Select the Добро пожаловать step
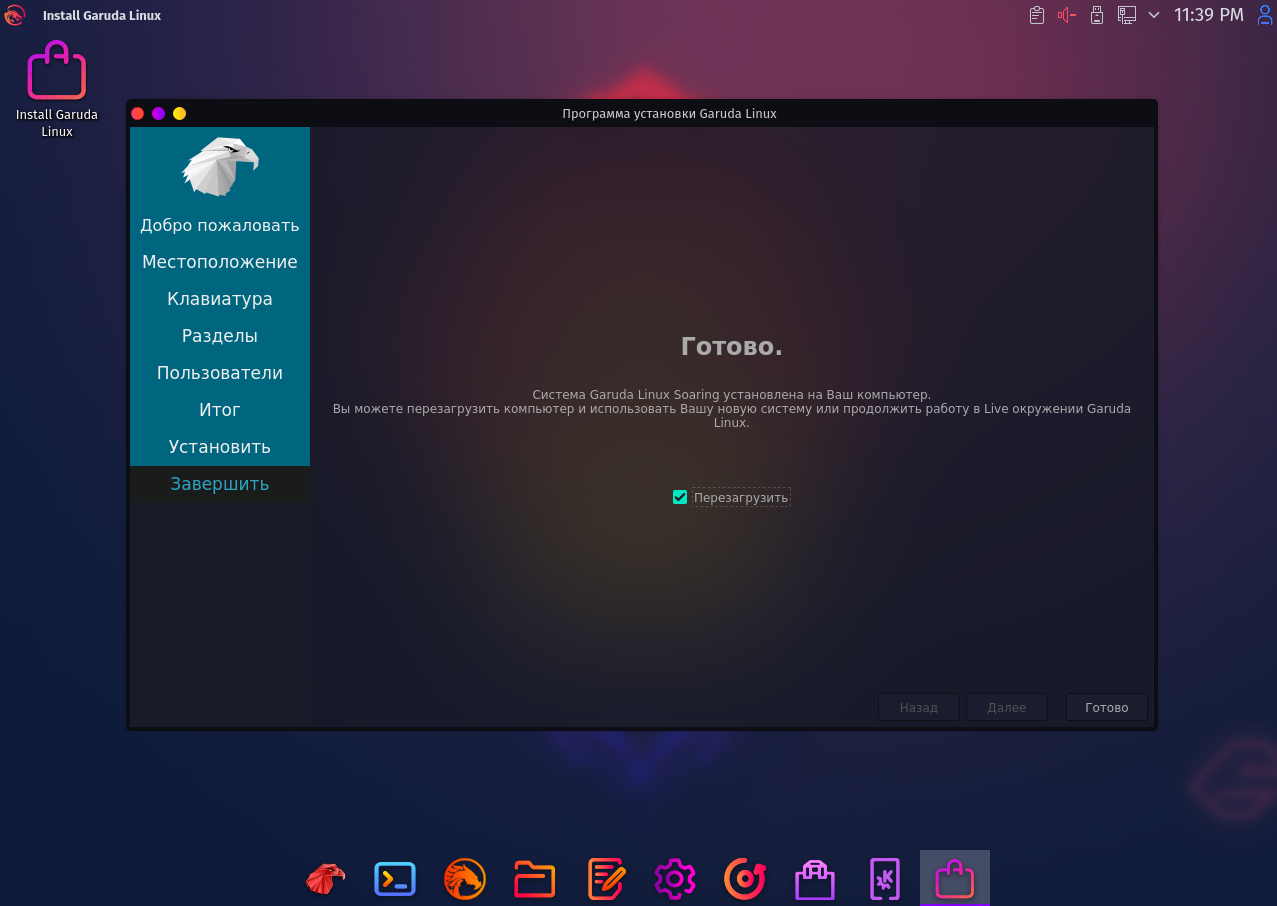This screenshot has width=1277, height=906. tap(220, 225)
